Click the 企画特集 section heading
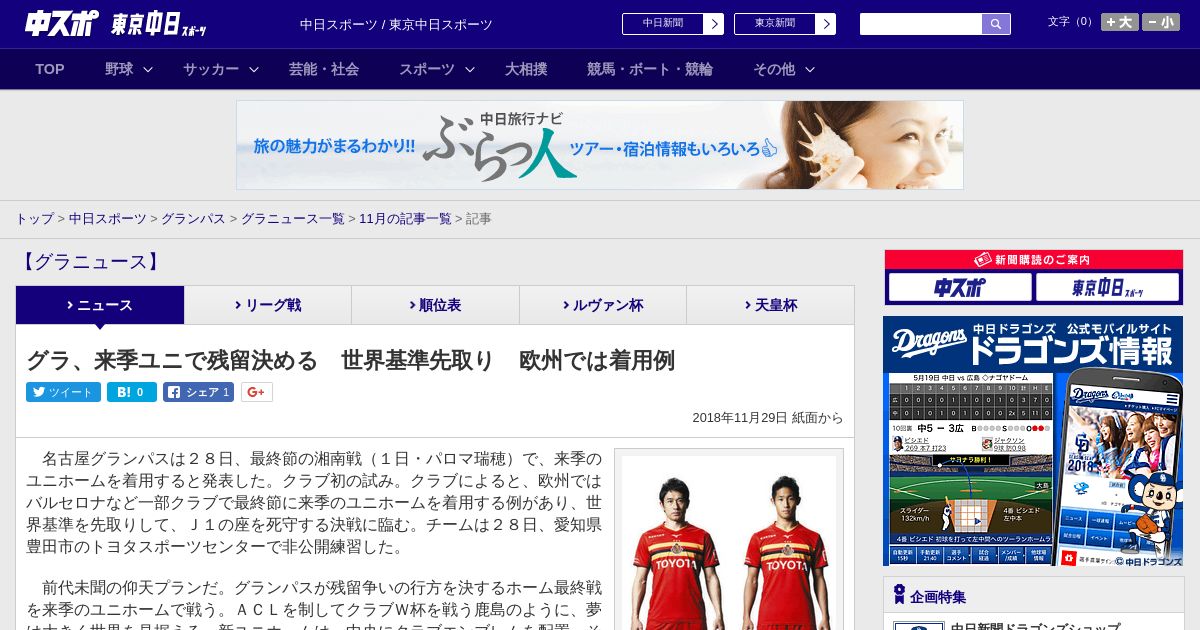The height and width of the screenshot is (630, 1200). tap(938, 597)
